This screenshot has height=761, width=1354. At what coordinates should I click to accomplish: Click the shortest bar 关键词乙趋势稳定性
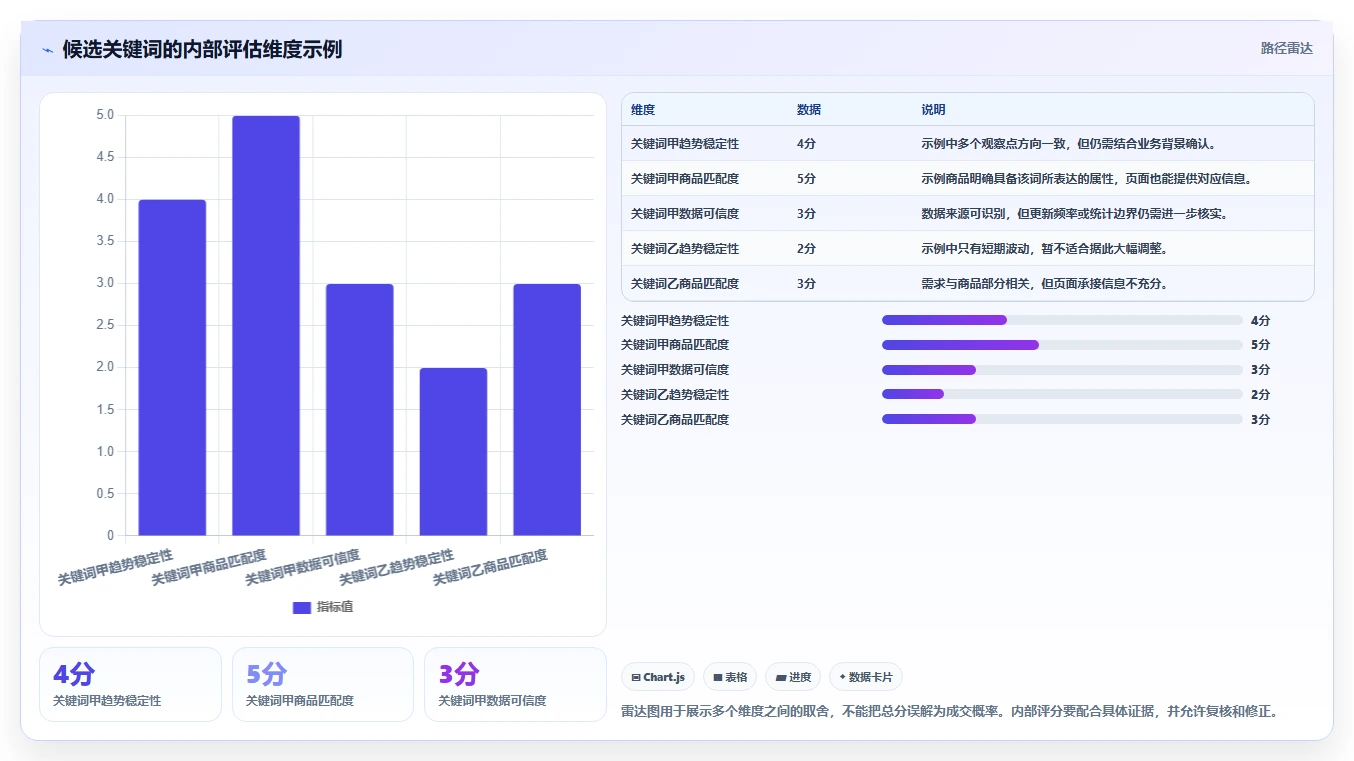tap(453, 451)
